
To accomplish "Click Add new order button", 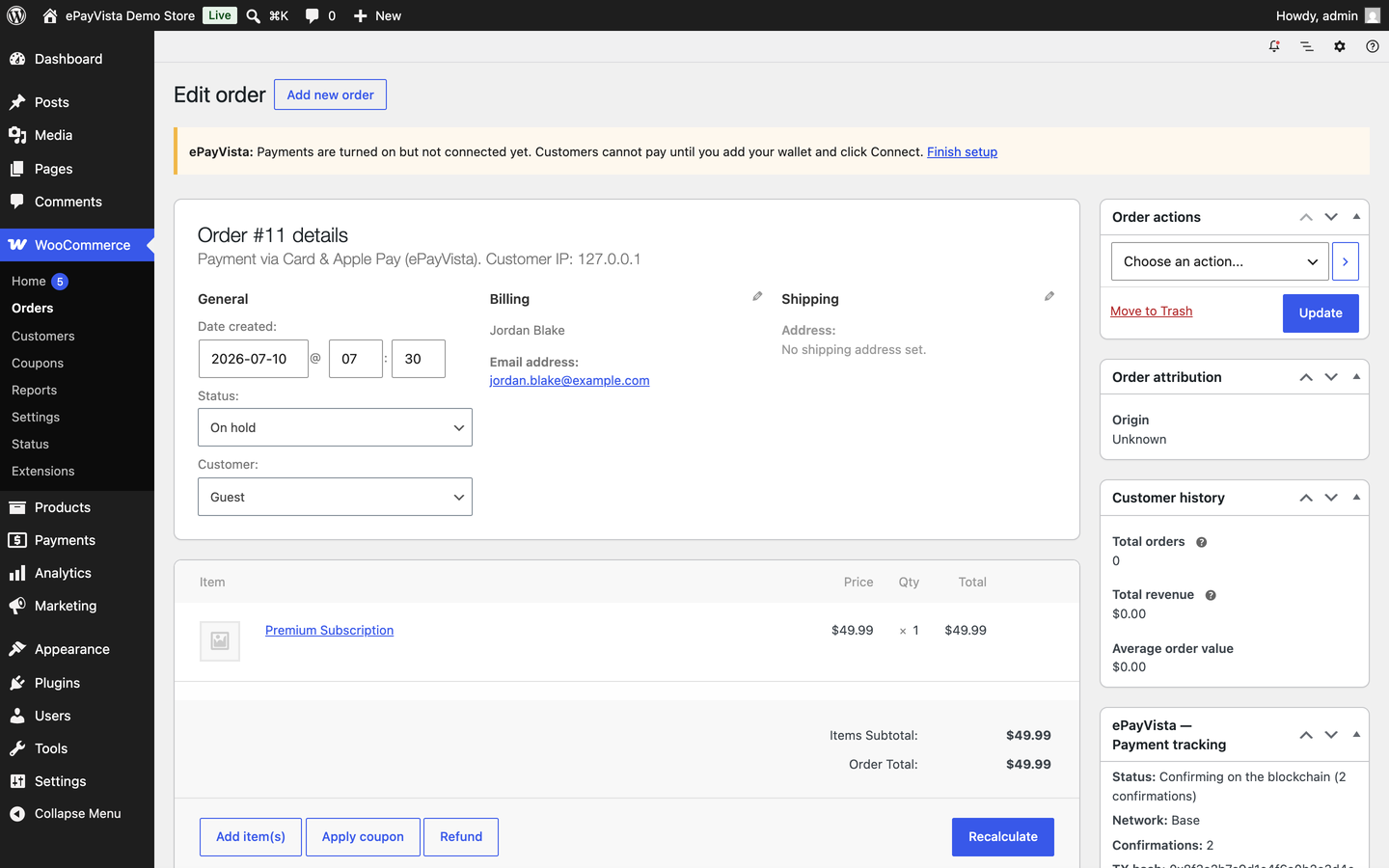I will click(x=330, y=95).
